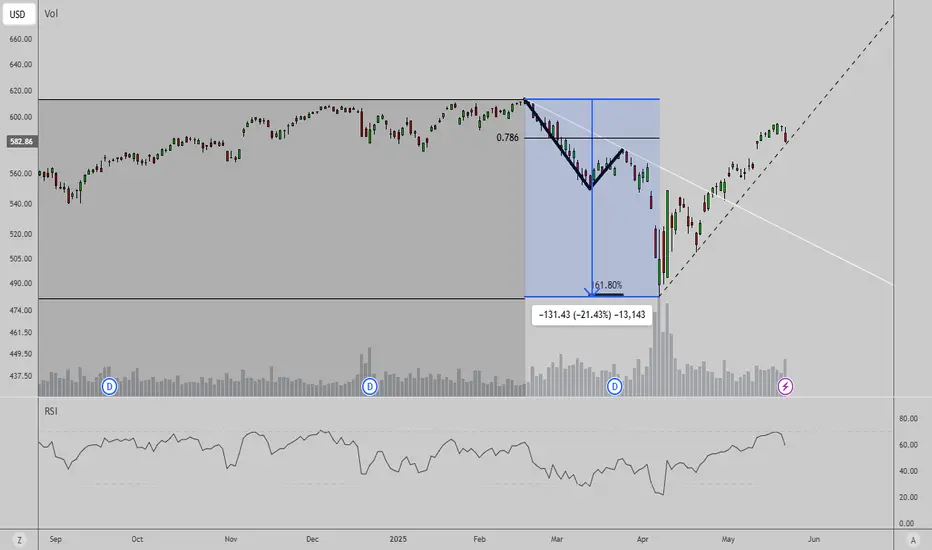Select the Vol indicator label
This screenshot has width=932, height=550.
click(x=51, y=14)
